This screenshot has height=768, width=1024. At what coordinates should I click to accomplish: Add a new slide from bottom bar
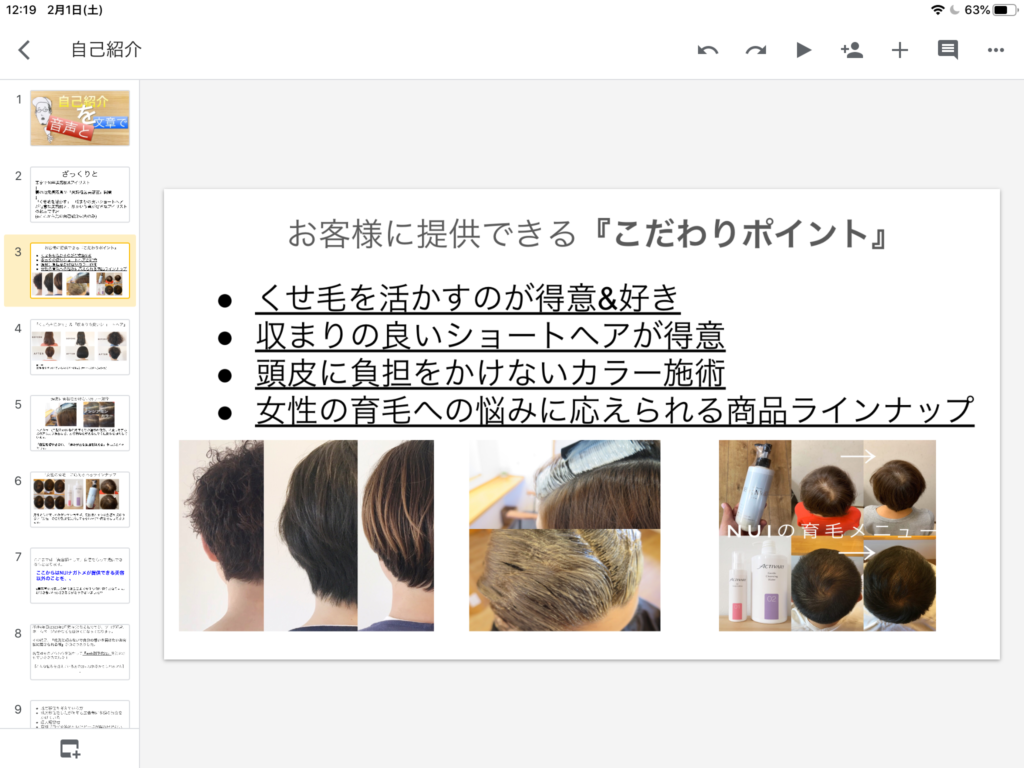coord(69,748)
